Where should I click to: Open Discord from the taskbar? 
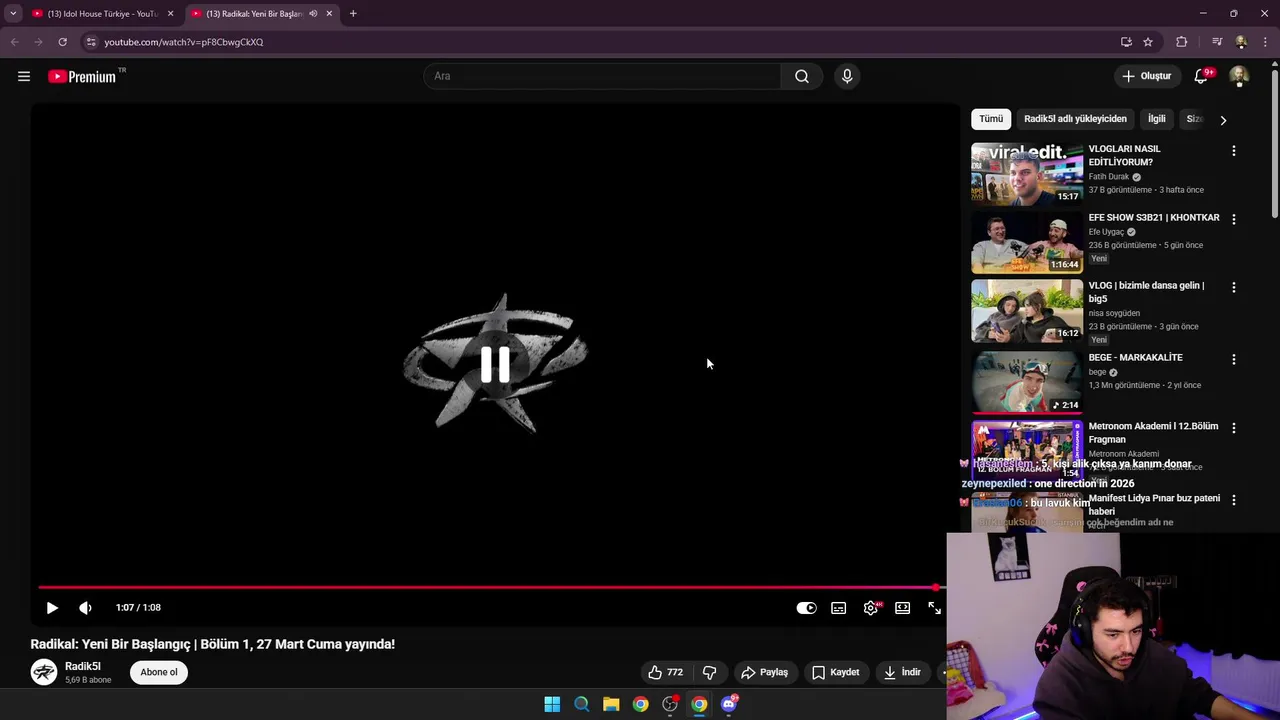(729, 704)
